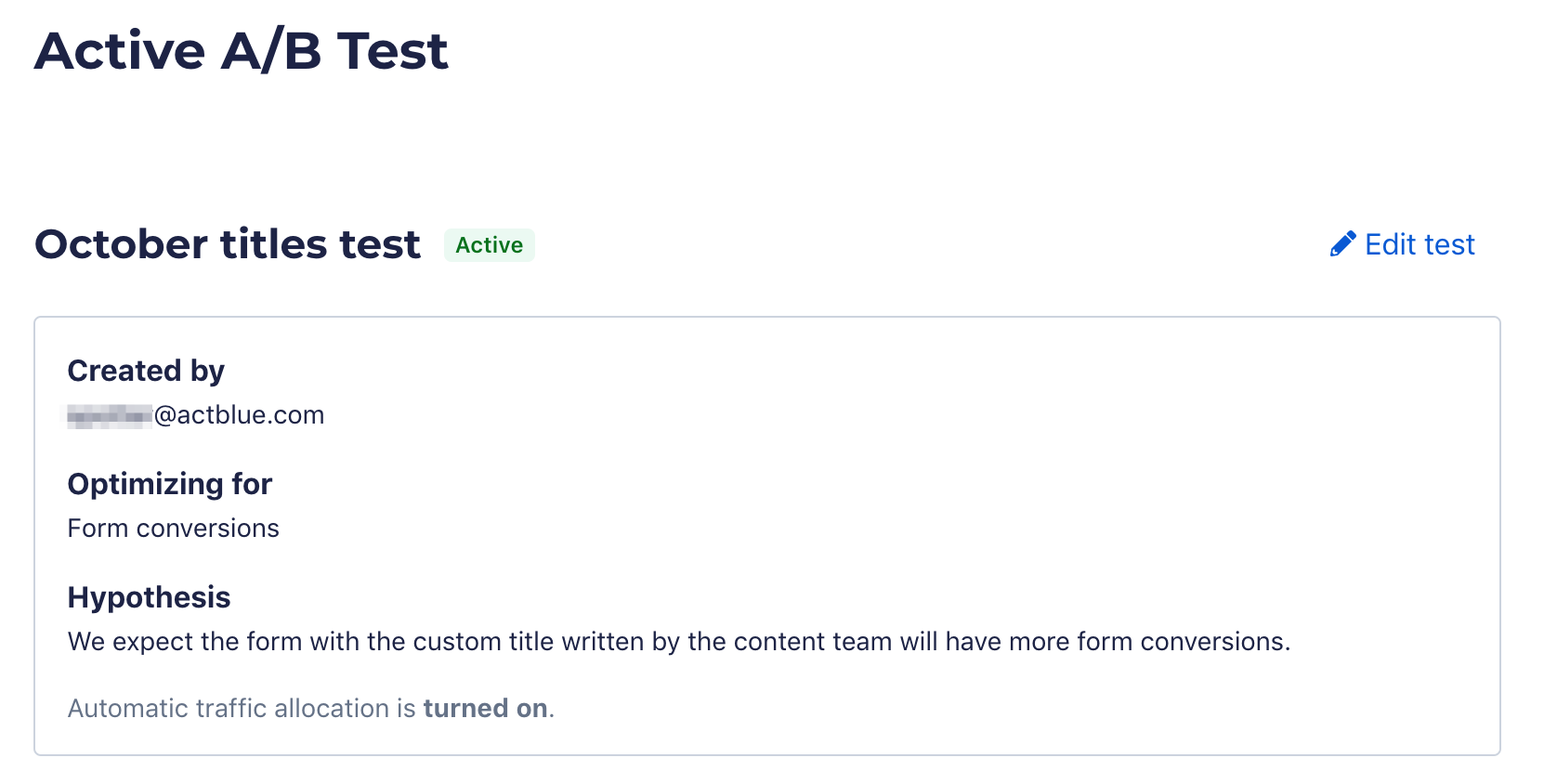Click the Created by label
The height and width of the screenshot is (784, 1544).
[x=146, y=371]
